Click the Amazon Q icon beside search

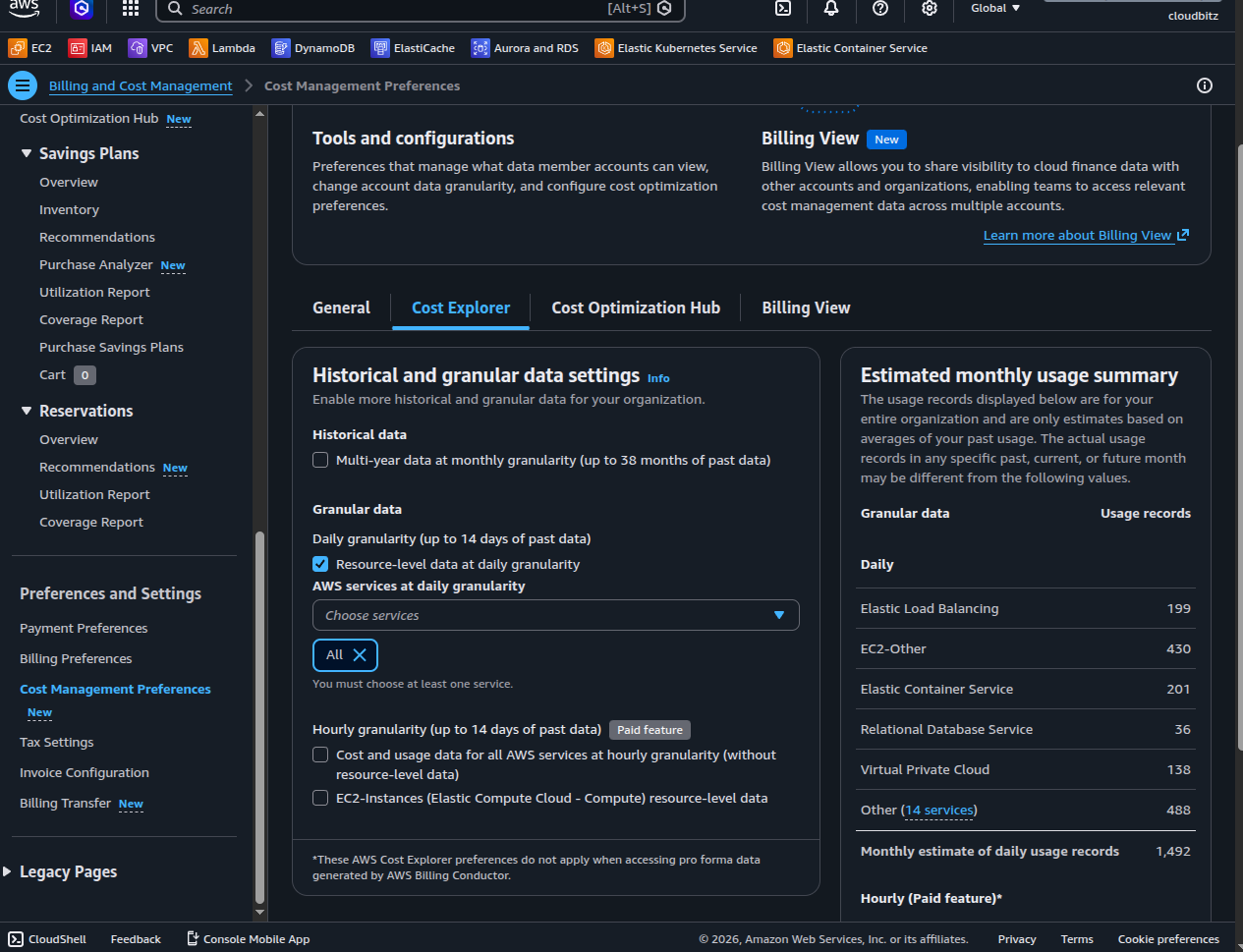tap(664, 9)
